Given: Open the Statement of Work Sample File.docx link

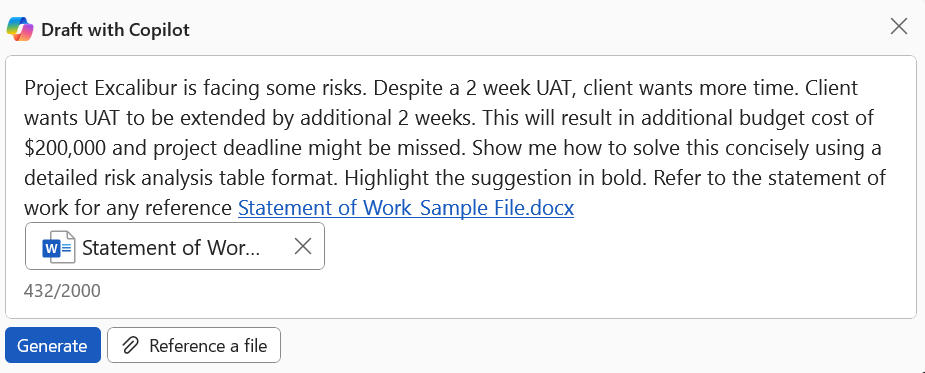Looking at the screenshot, I should pyautogui.click(x=406, y=208).
